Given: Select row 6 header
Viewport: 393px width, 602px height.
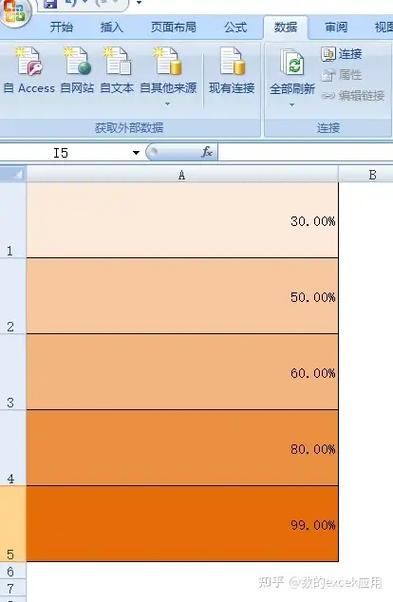Looking at the screenshot, I should click(x=13, y=571).
